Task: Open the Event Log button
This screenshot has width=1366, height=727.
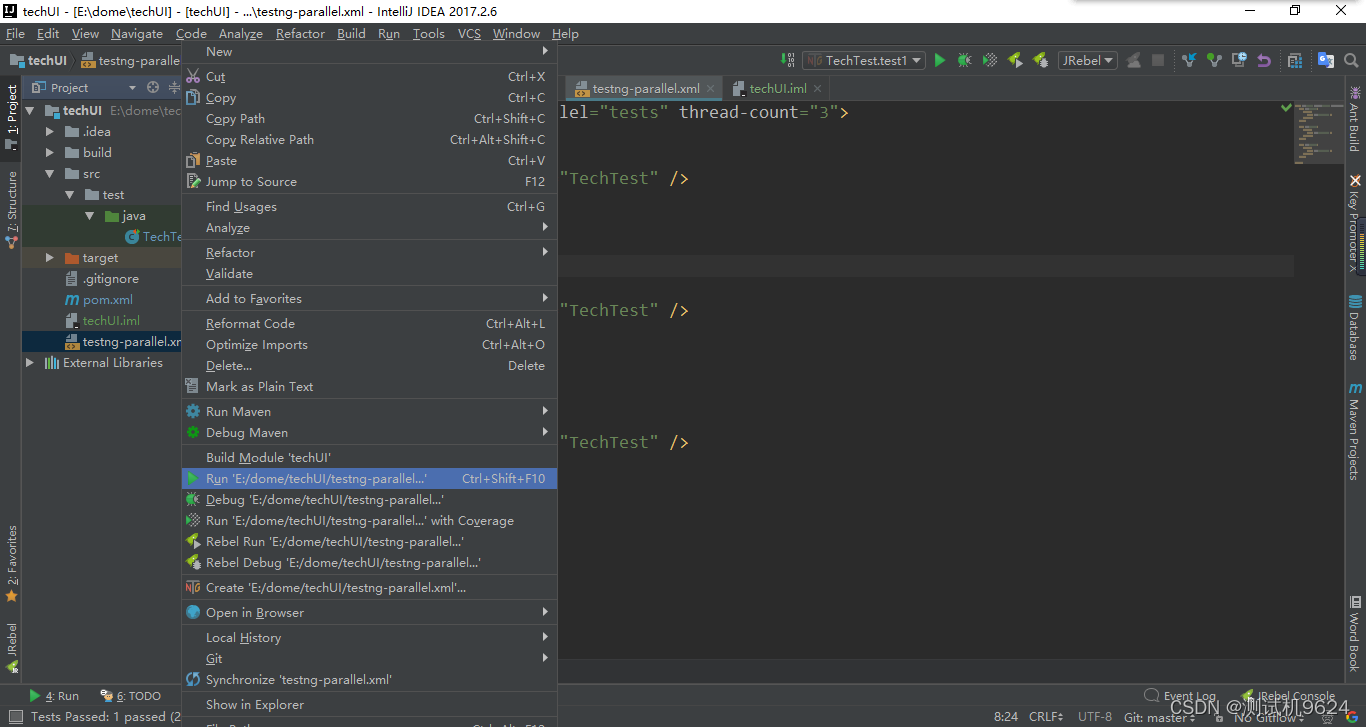Action: (x=1180, y=696)
